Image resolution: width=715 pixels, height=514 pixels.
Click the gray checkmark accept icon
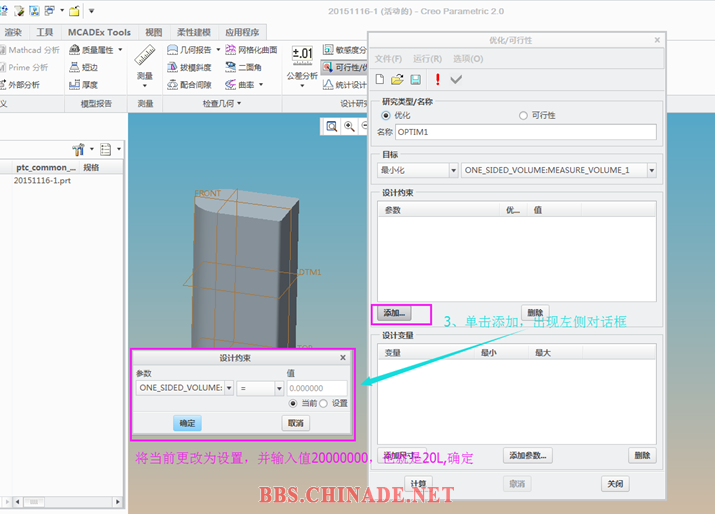[456, 80]
